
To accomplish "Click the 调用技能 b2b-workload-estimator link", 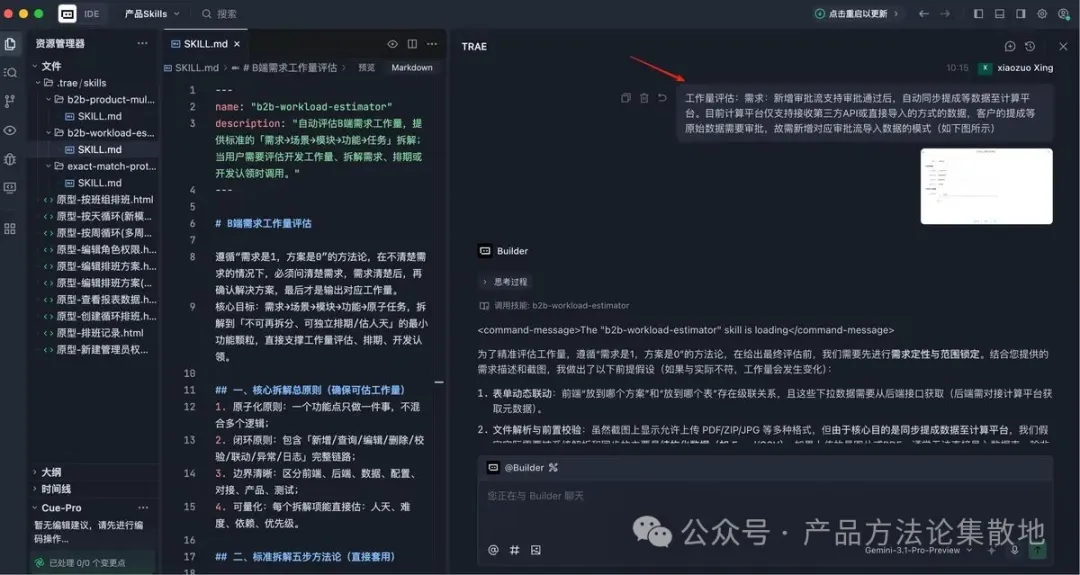I will 554,305.
